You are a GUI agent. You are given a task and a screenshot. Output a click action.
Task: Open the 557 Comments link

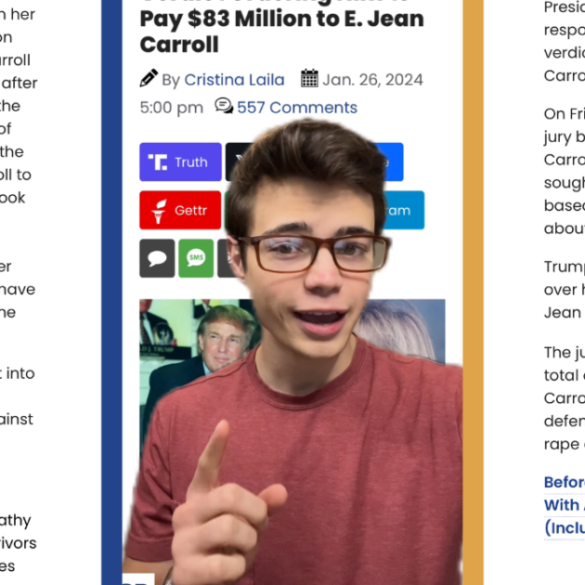pyautogui.click(x=297, y=107)
